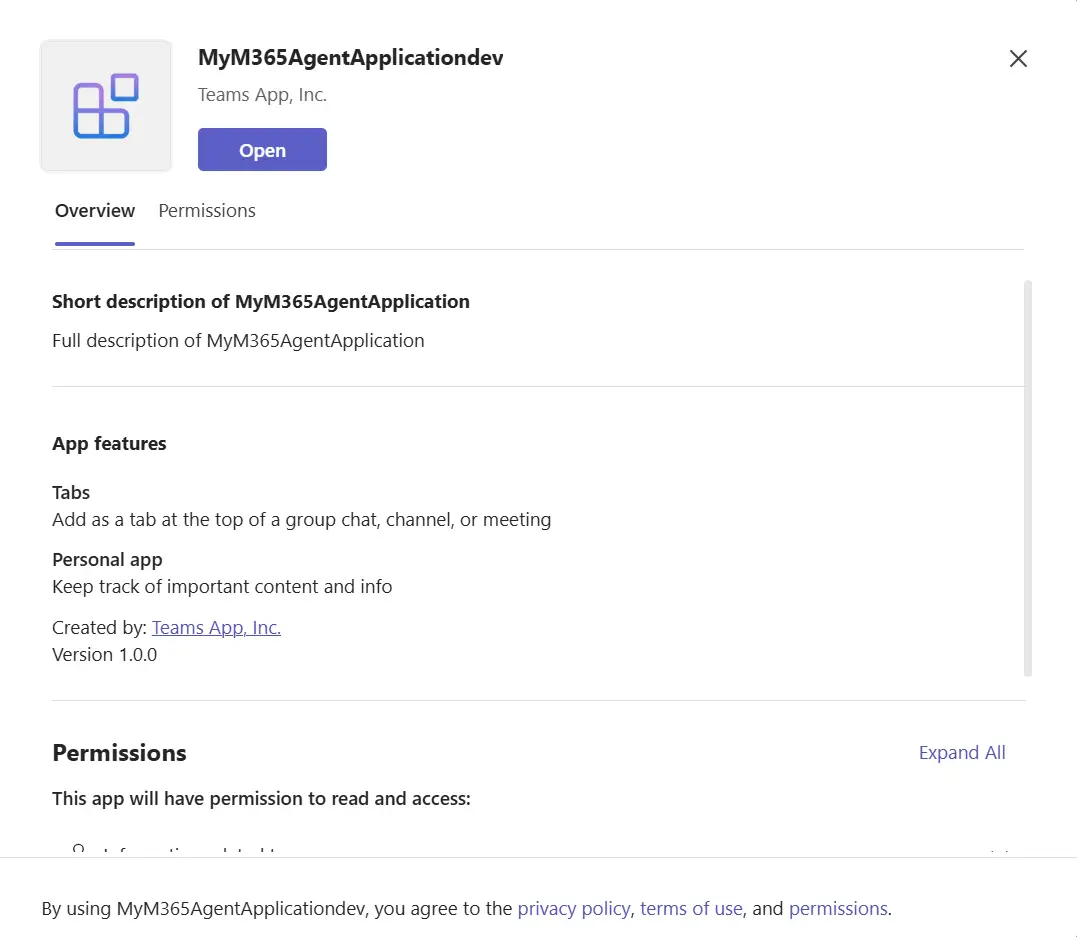Select the Overview tab
Screen dimensions: 1077x937
[94, 210]
